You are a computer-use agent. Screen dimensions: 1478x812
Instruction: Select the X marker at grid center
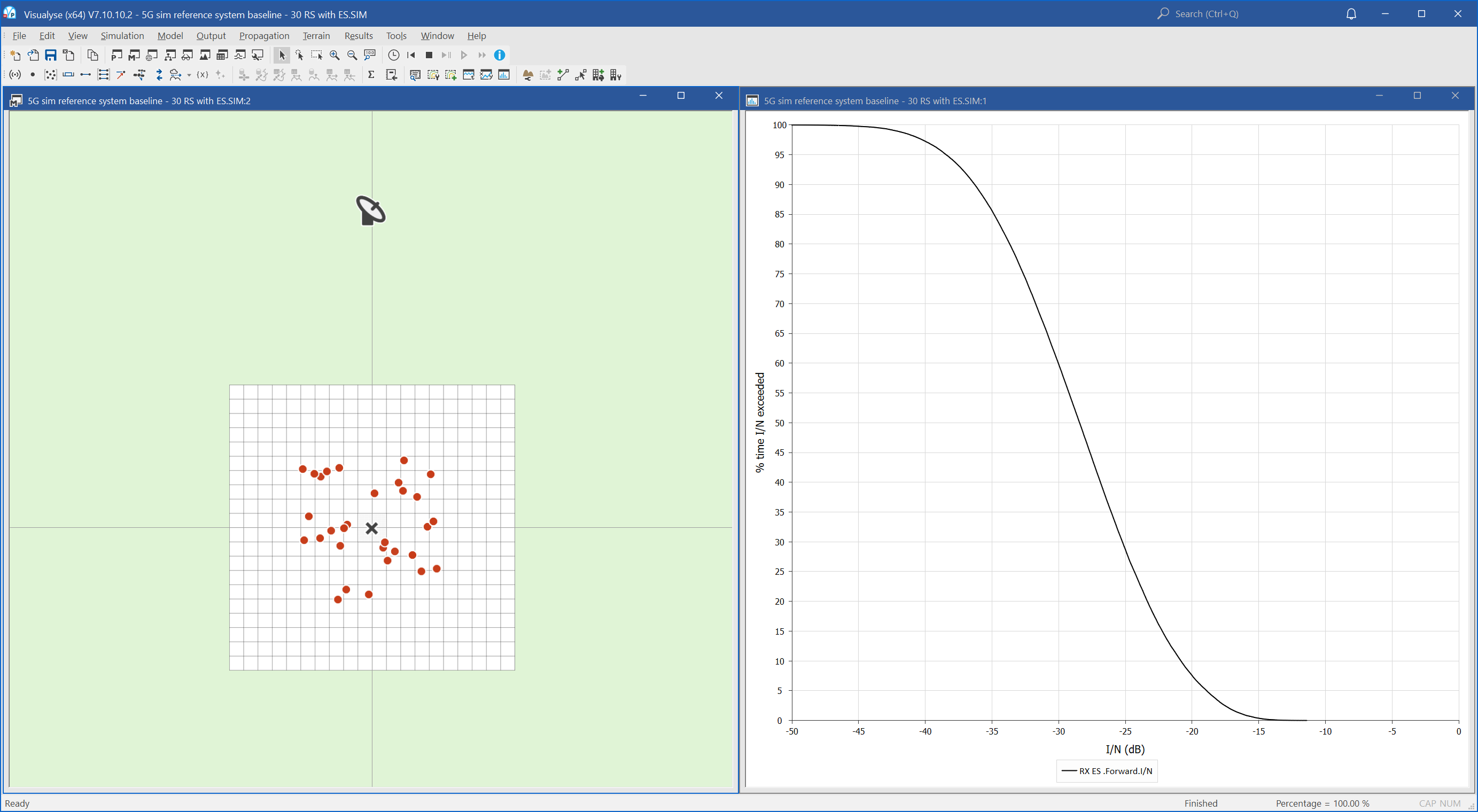372,528
